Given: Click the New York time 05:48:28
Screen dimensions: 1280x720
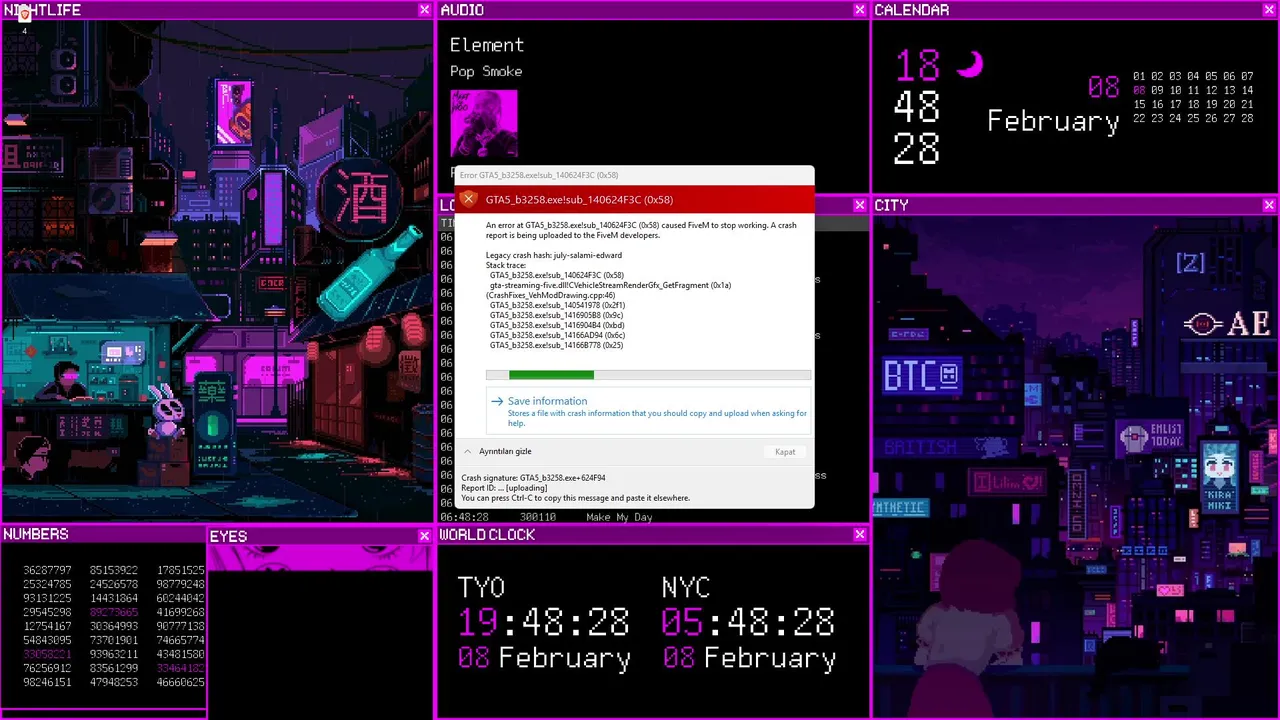Looking at the screenshot, I should click(748, 622).
